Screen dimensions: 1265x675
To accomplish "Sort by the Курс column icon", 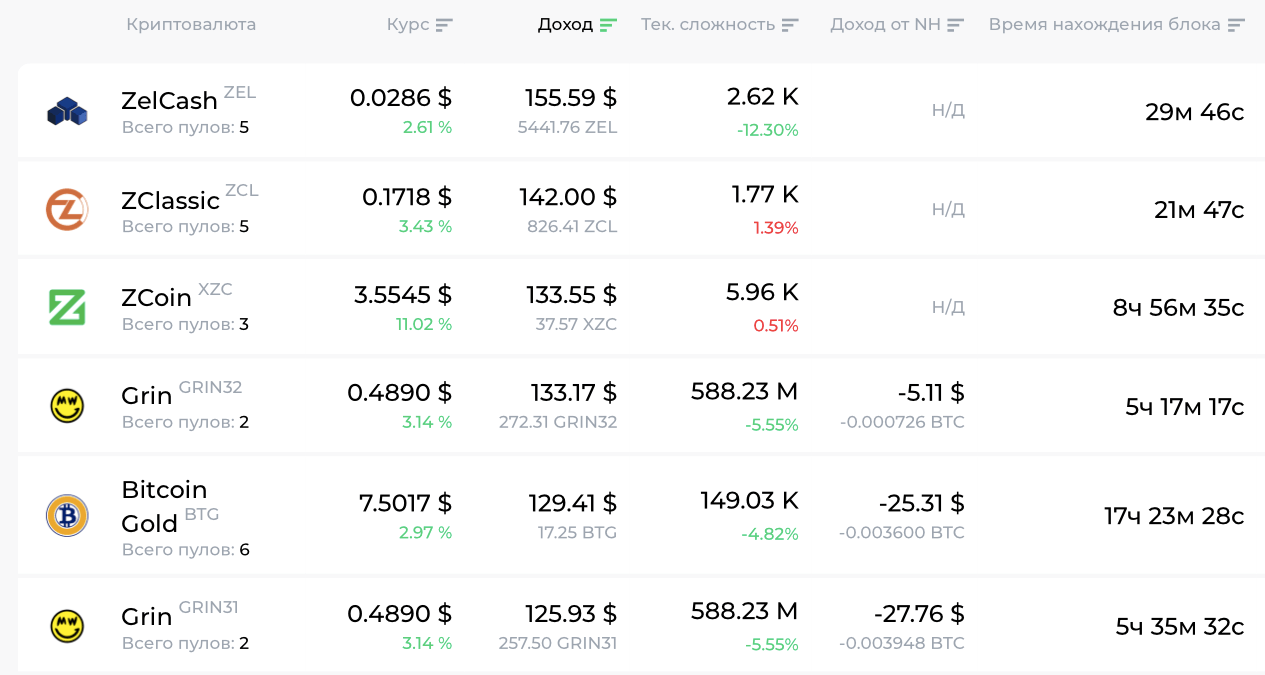I will tap(444, 25).
